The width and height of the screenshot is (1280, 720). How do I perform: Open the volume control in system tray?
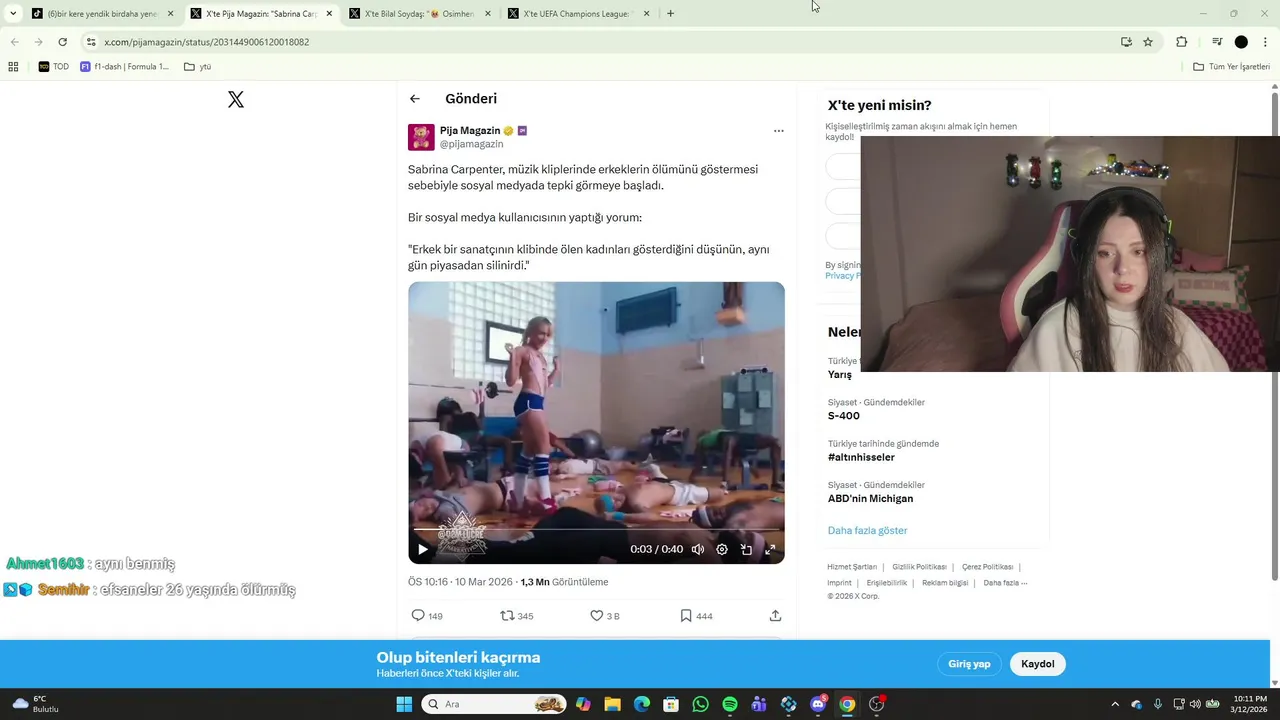tap(1195, 704)
